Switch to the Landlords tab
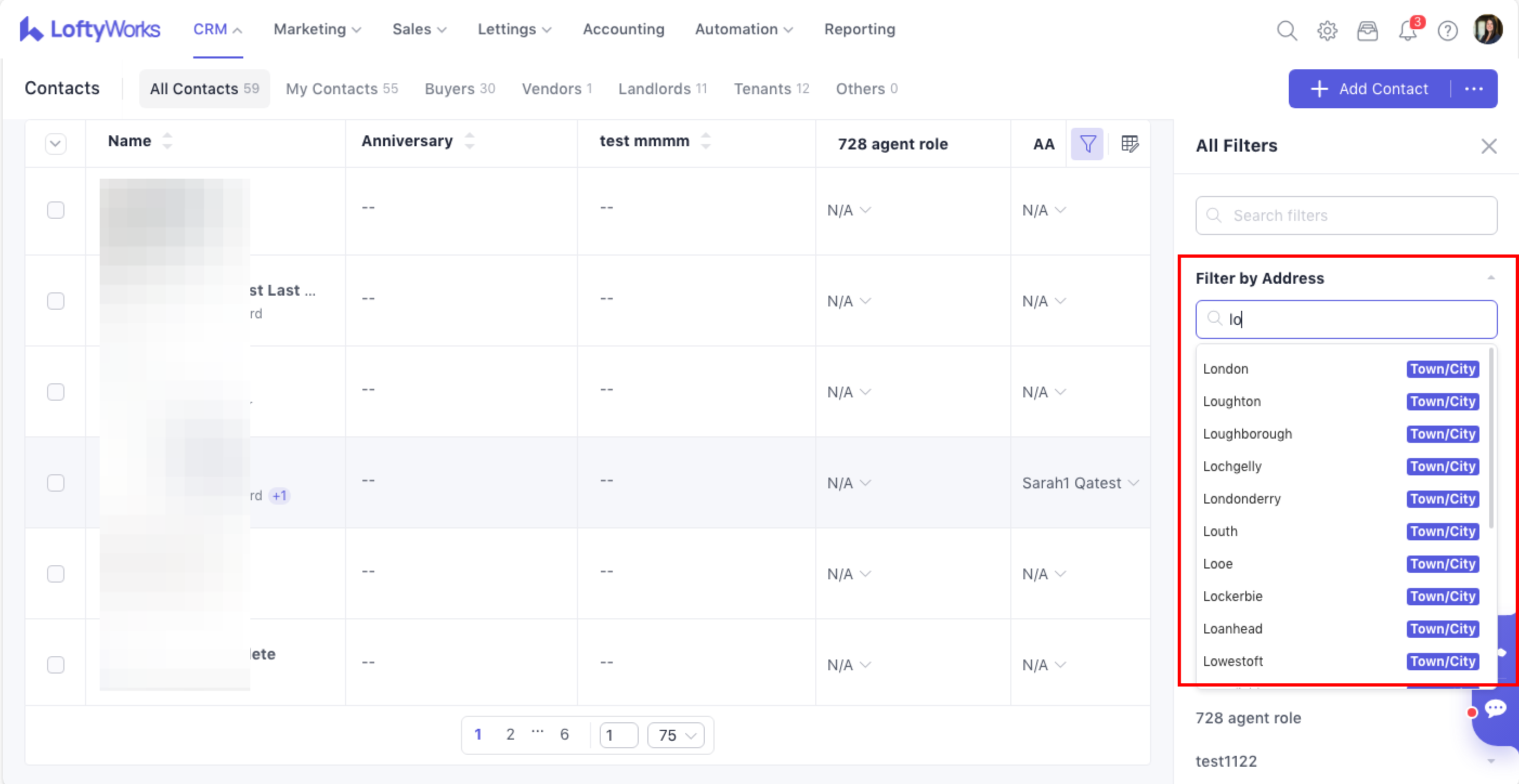The width and height of the screenshot is (1519, 784). coord(662,88)
